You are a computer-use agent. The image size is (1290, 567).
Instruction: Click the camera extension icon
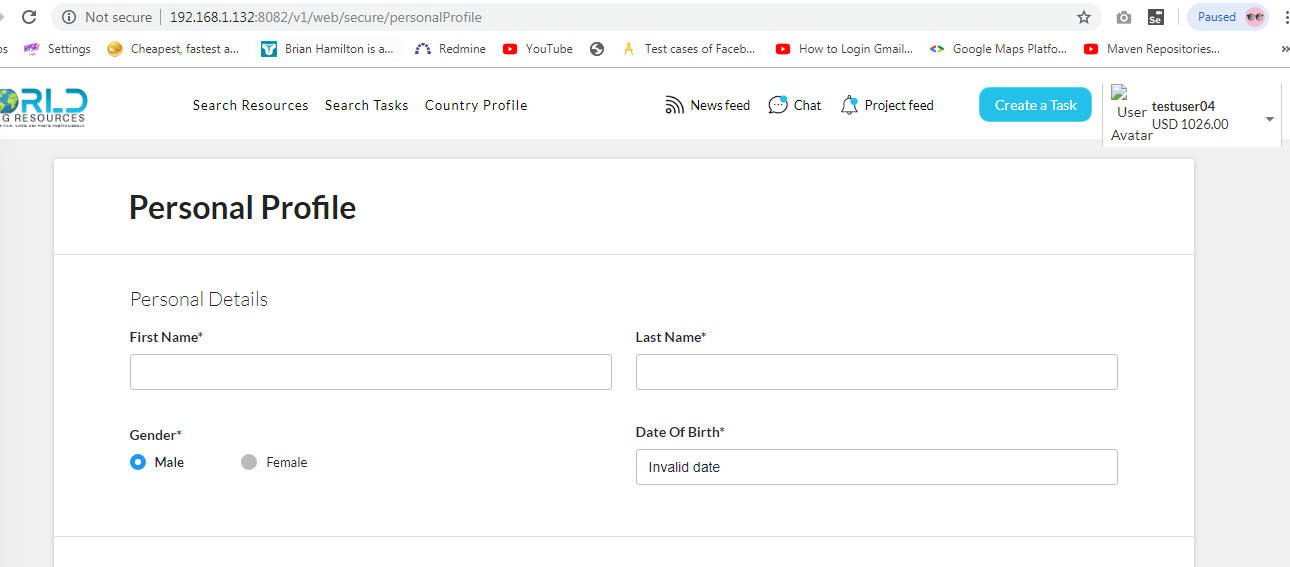click(1124, 17)
